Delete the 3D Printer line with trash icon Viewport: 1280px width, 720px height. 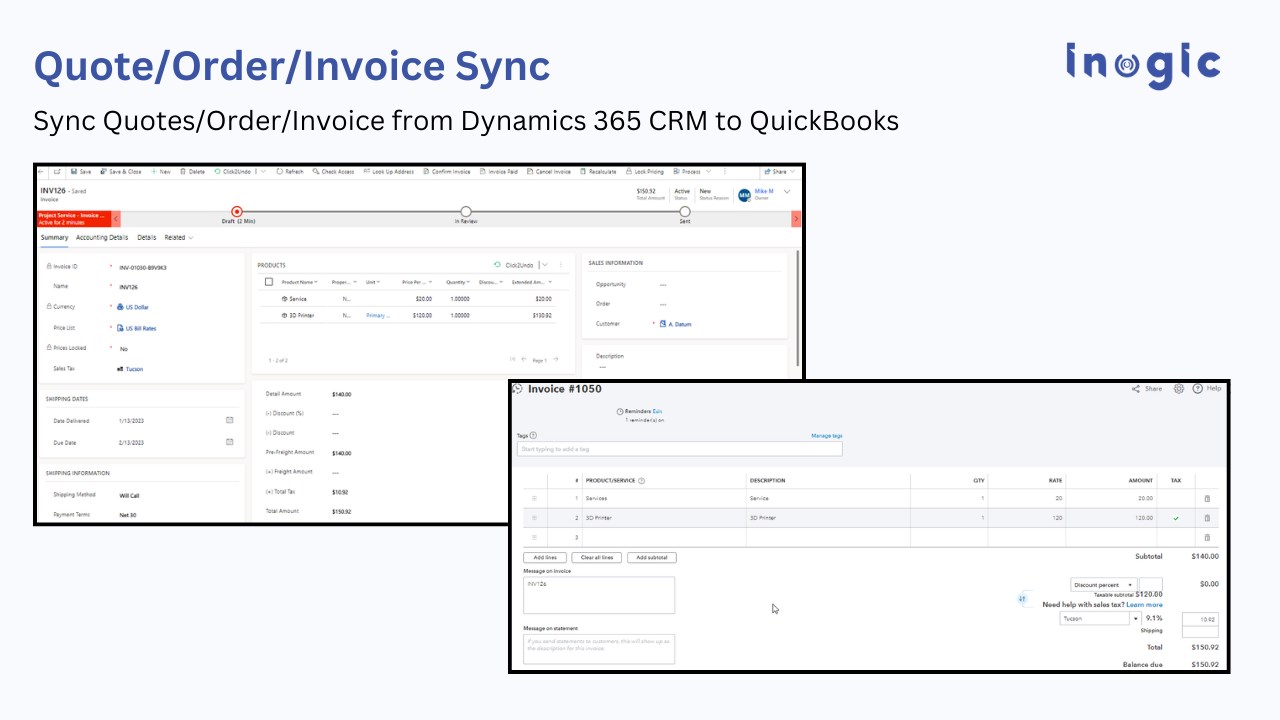[x=1207, y=518]
